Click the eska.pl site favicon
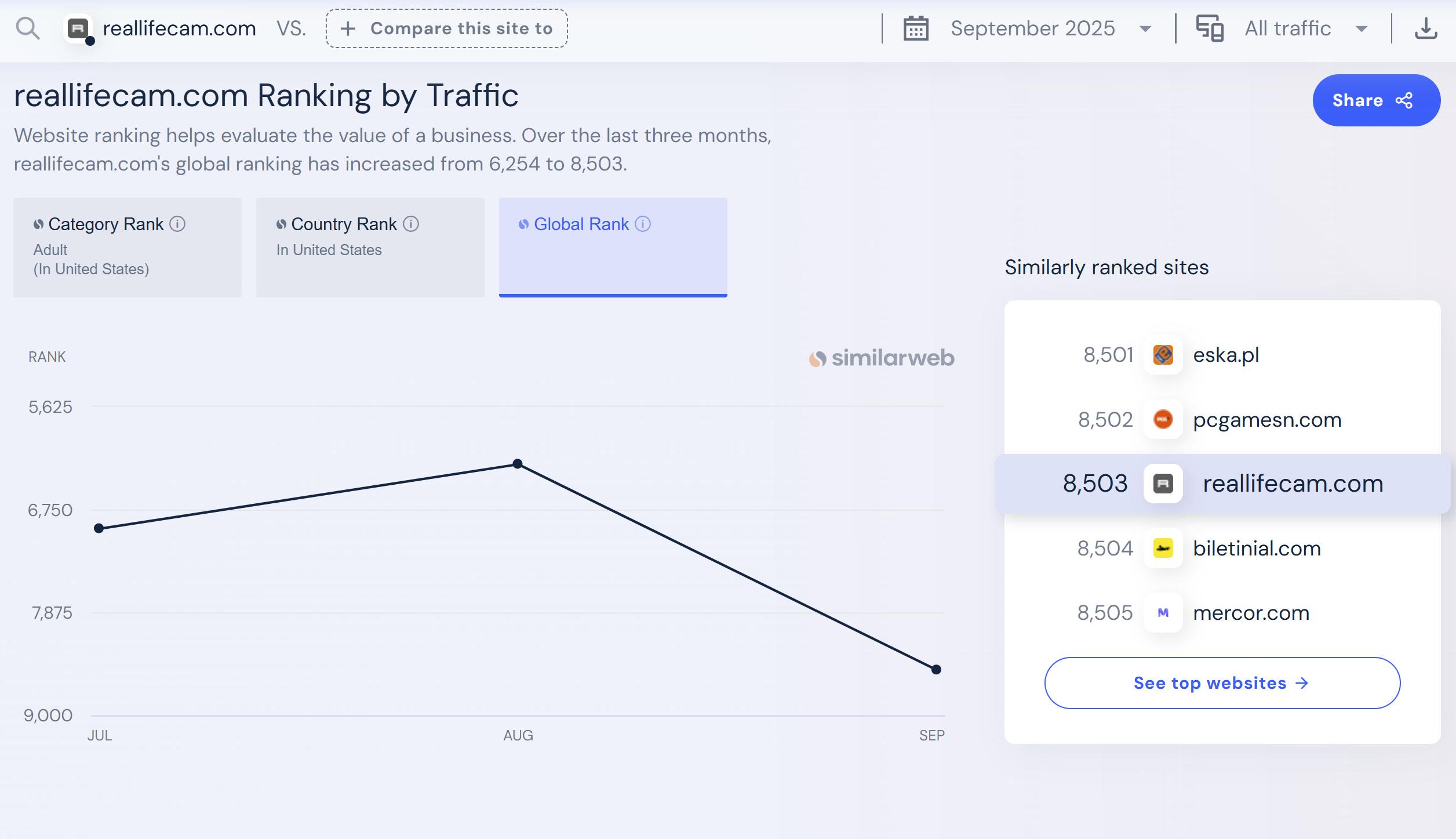Screen dimensions: 1456x839 [x=1163, y=355]
